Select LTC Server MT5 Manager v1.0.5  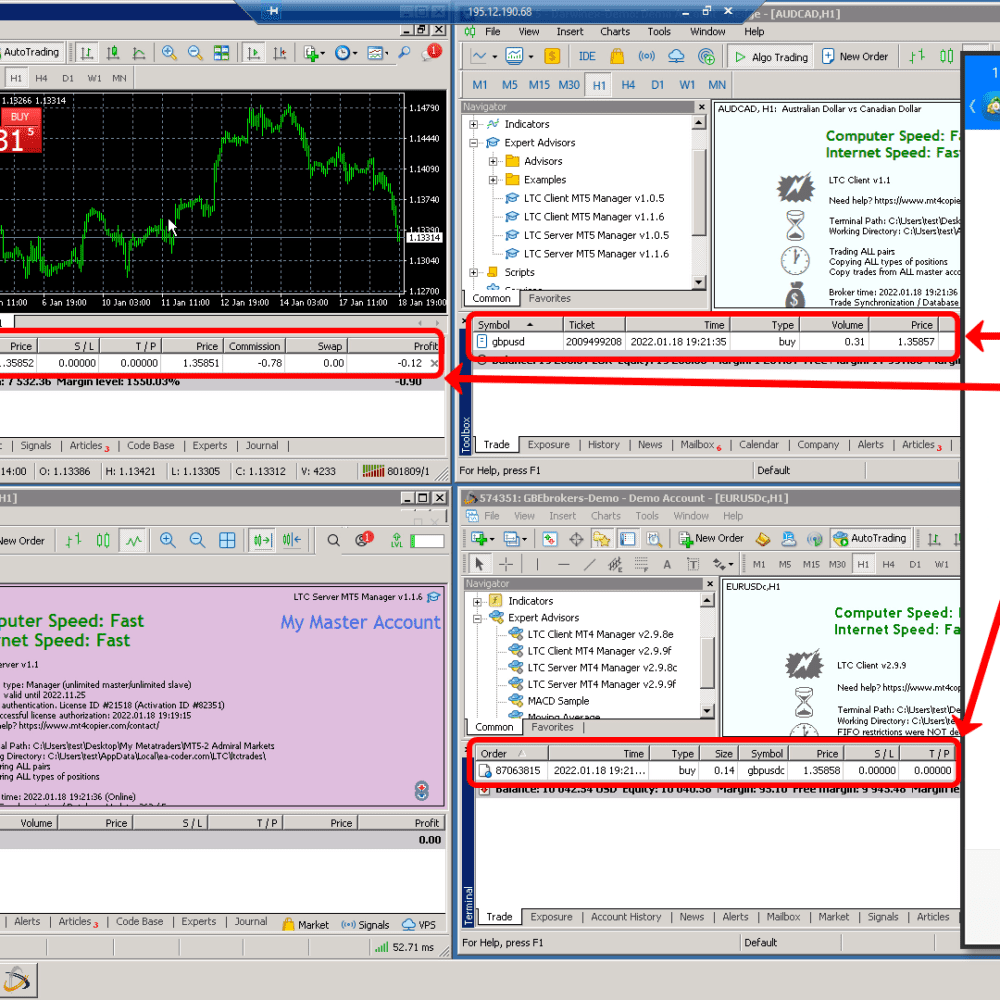tap(596, 235)
